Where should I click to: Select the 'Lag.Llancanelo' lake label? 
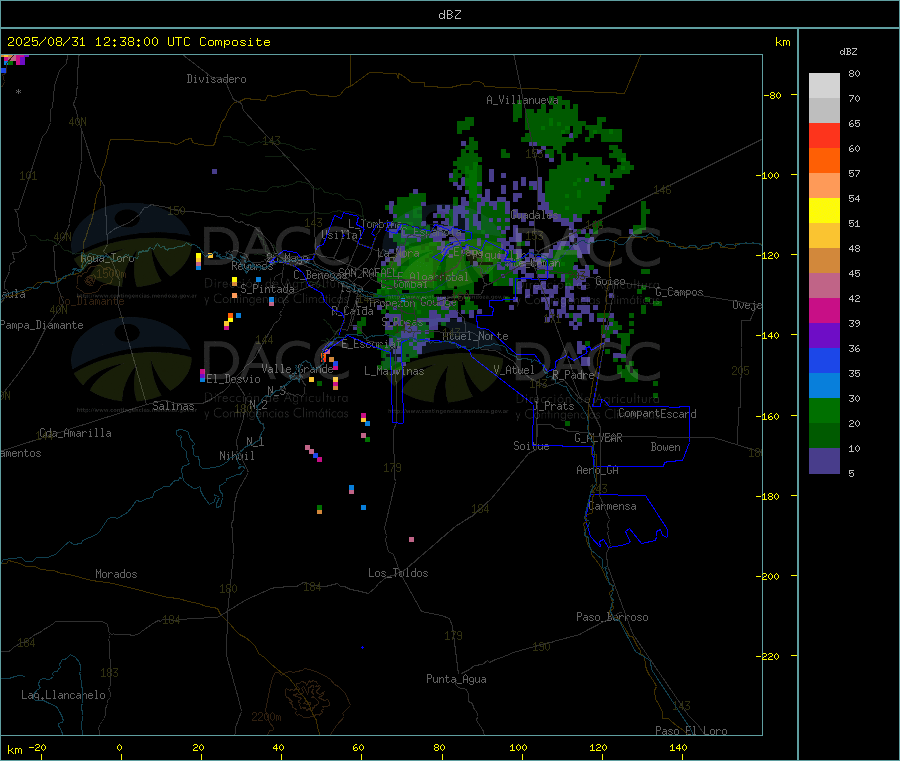click(x=63, y=695)
